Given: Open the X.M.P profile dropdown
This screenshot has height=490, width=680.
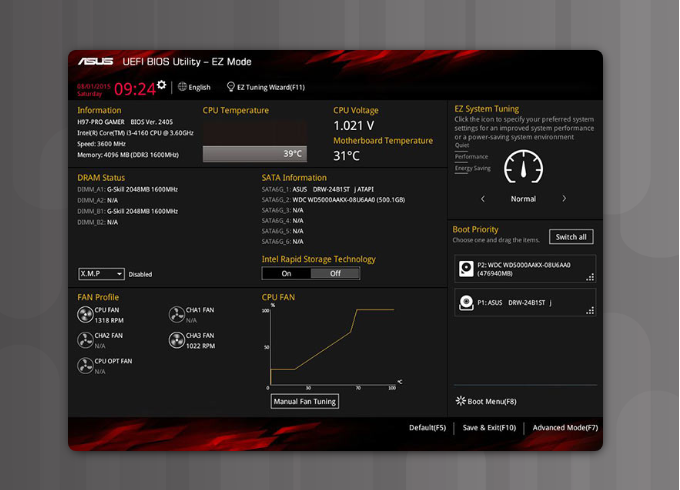Looking at the screenshot, I should point(101,274).
